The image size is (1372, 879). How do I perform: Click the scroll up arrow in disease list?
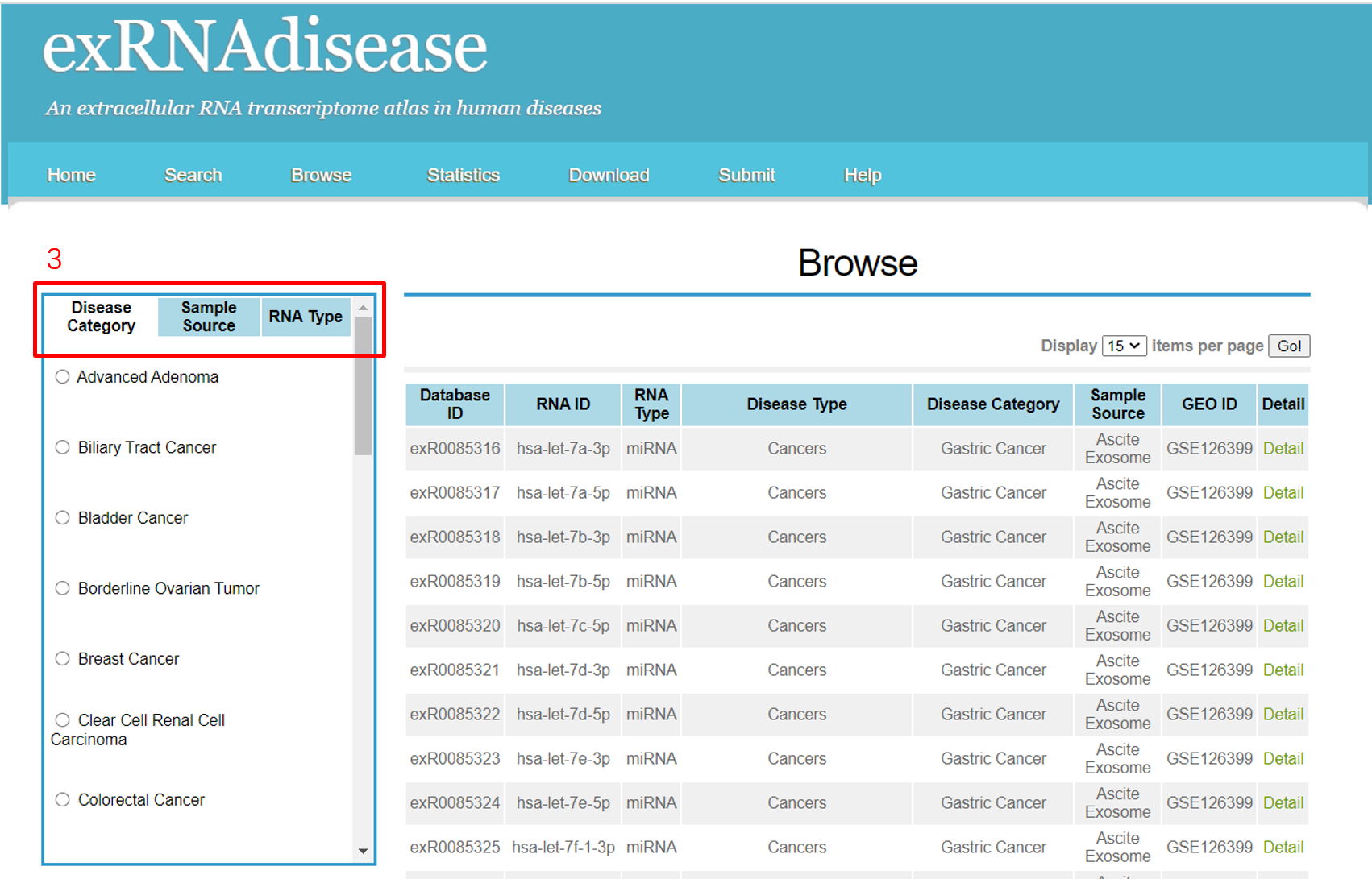[x=363, y=308]
